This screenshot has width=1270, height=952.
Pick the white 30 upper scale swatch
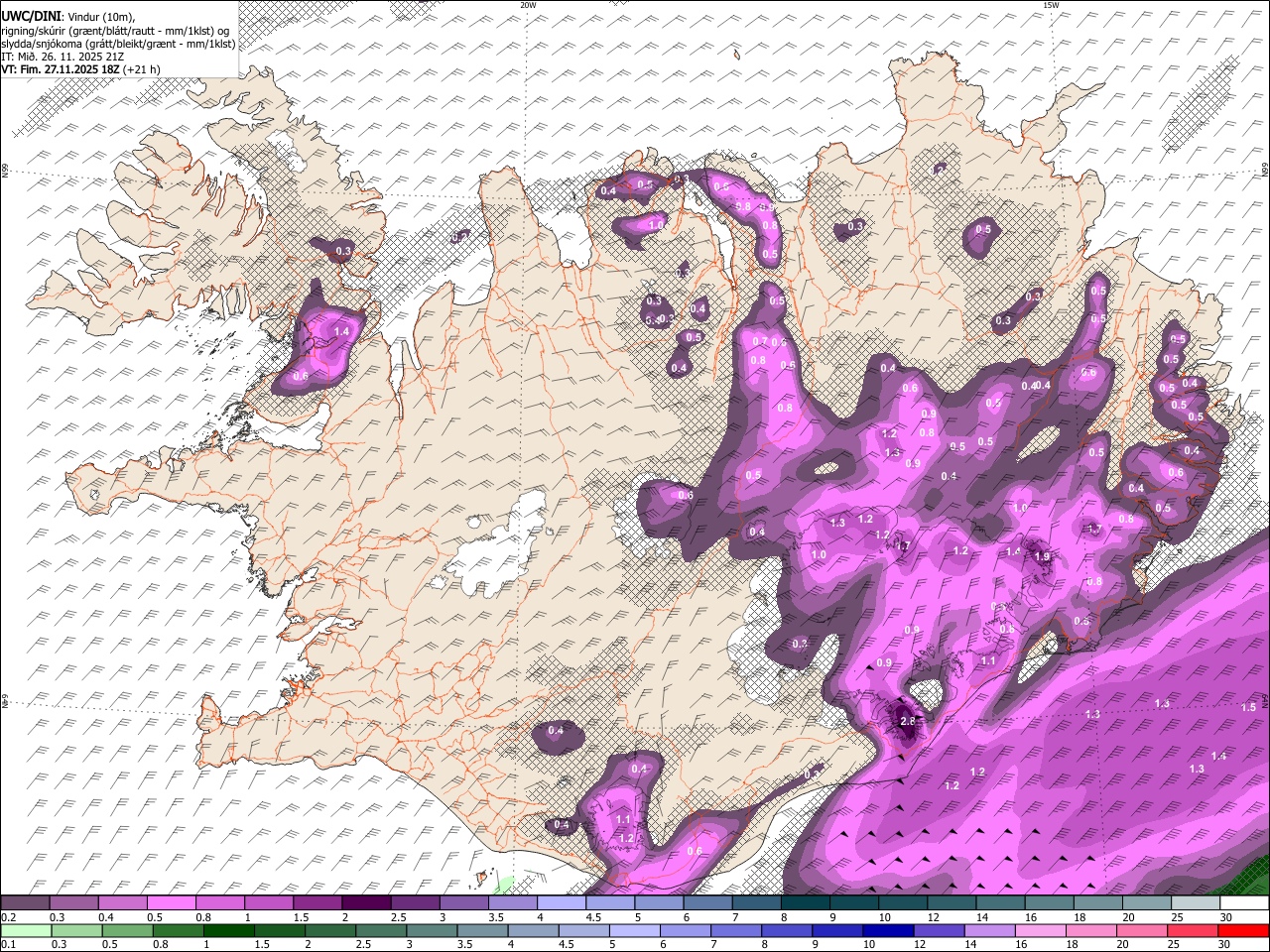1244,903
